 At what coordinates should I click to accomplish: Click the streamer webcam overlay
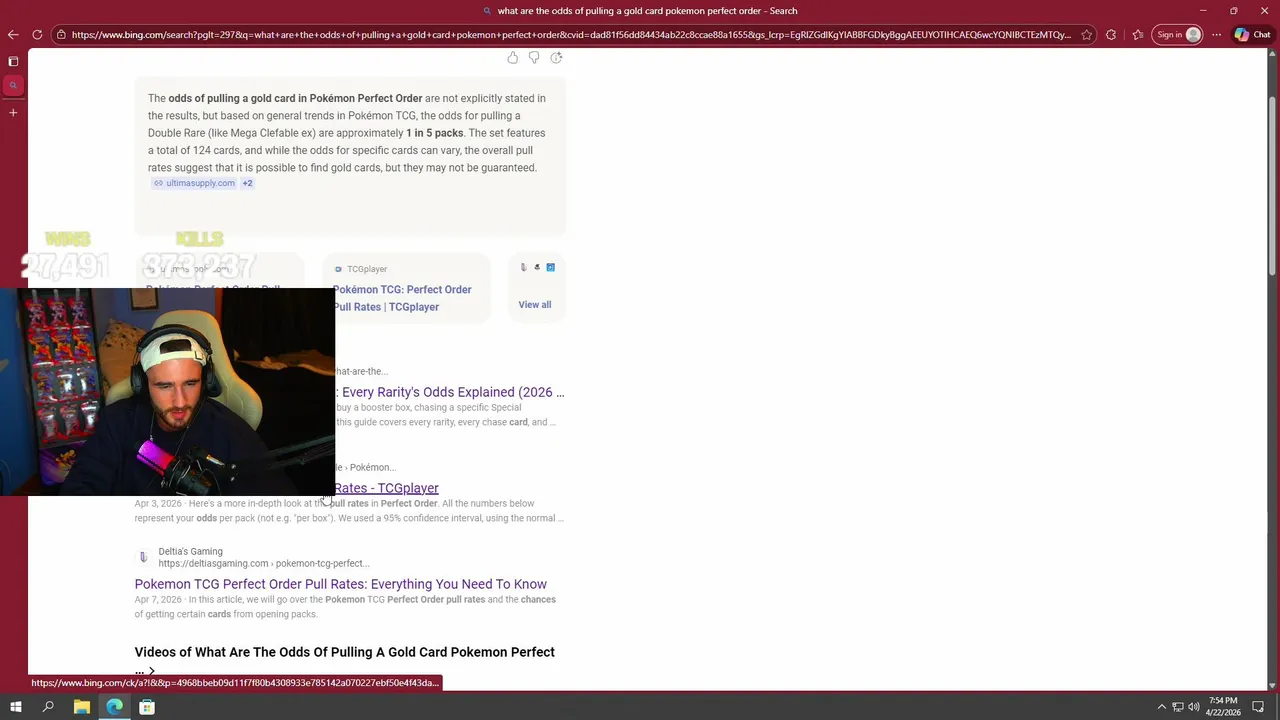click(x=167, y=392)
